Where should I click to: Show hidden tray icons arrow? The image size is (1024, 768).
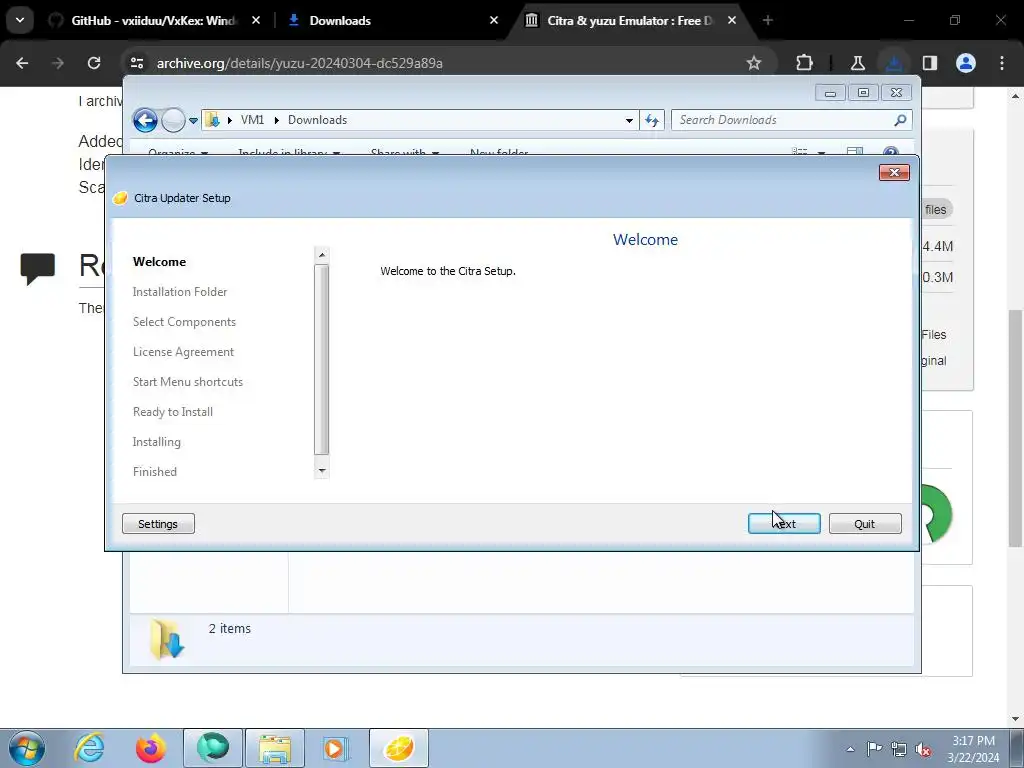850,749
